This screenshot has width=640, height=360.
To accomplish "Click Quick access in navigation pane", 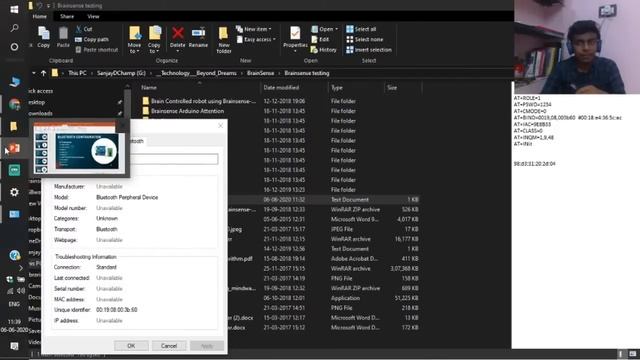I will point(40,91).
